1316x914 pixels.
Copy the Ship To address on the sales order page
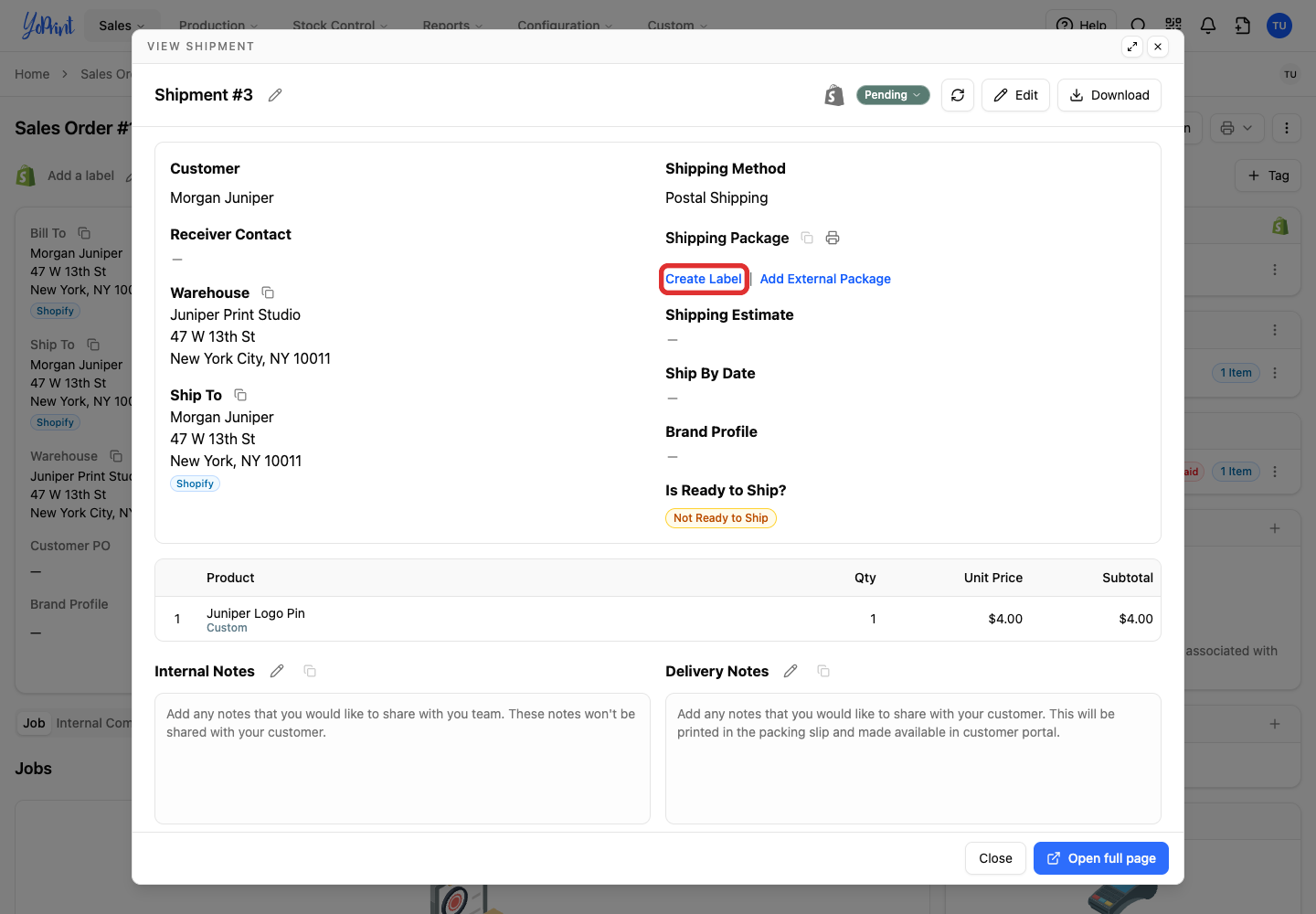(x=93, y=345)
